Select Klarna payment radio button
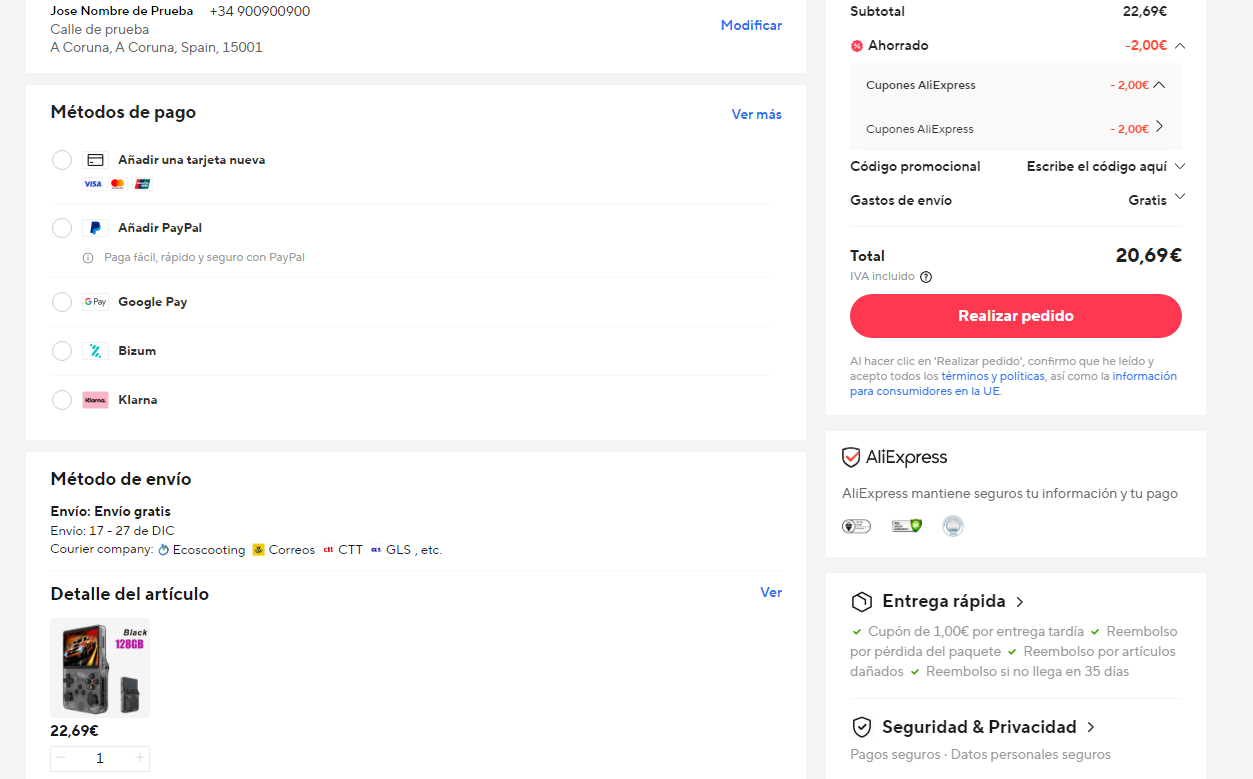This screenshot has width=1253, height=779. pos(62,400)
